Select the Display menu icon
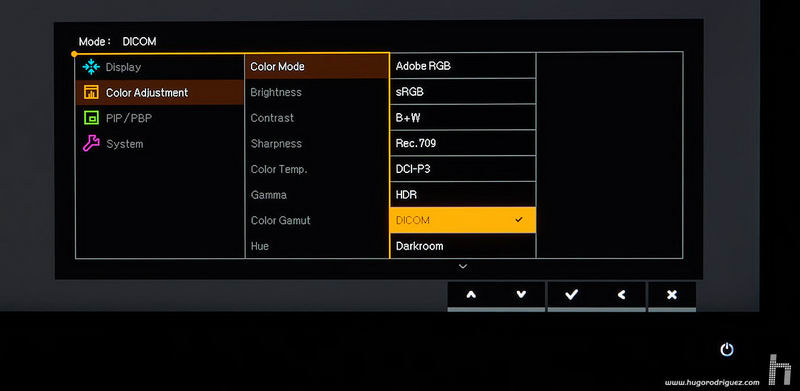The image size is (800, 391). click(x=91, y=66)
